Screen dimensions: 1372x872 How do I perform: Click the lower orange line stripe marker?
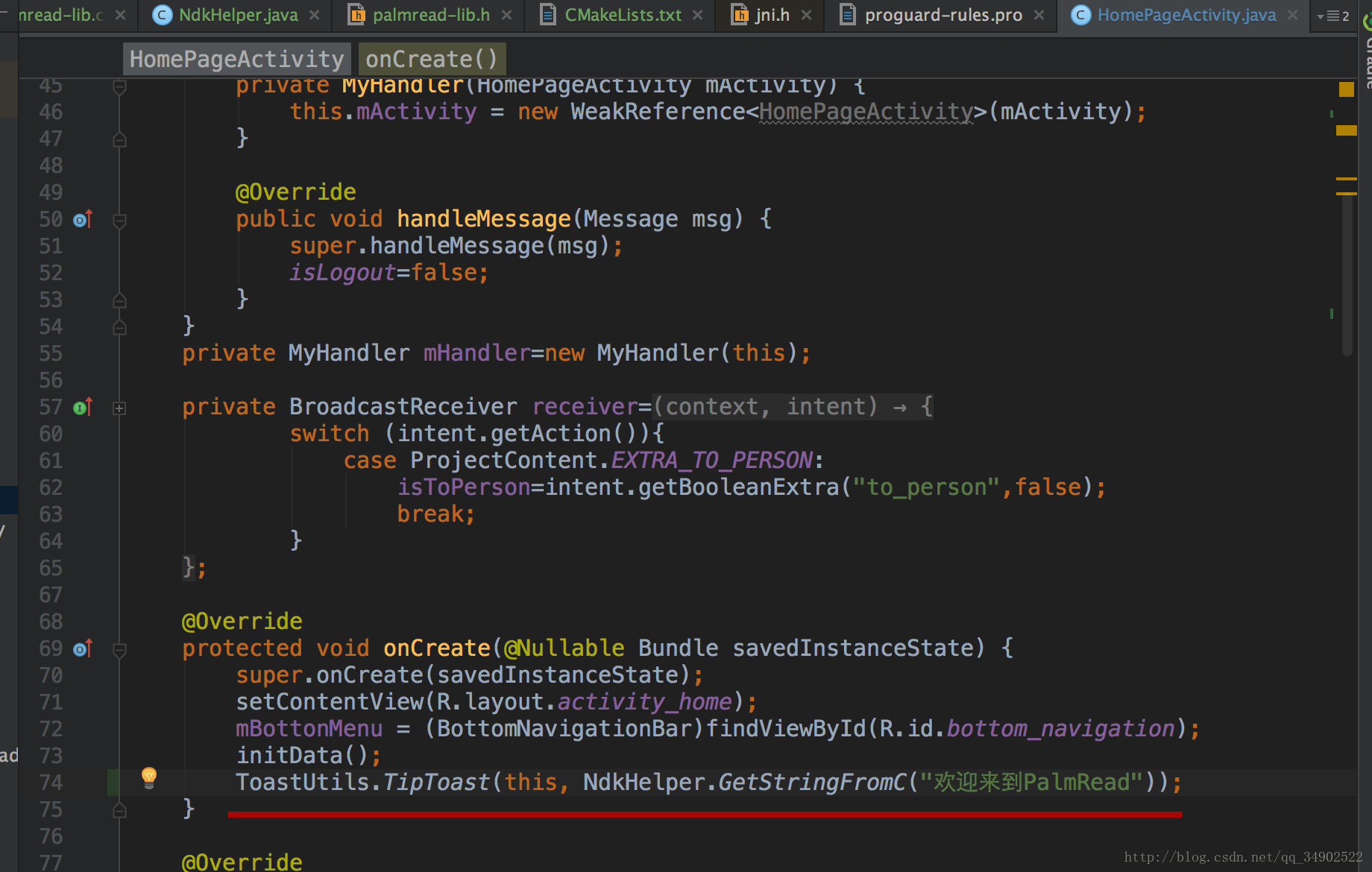[1347, 194]
